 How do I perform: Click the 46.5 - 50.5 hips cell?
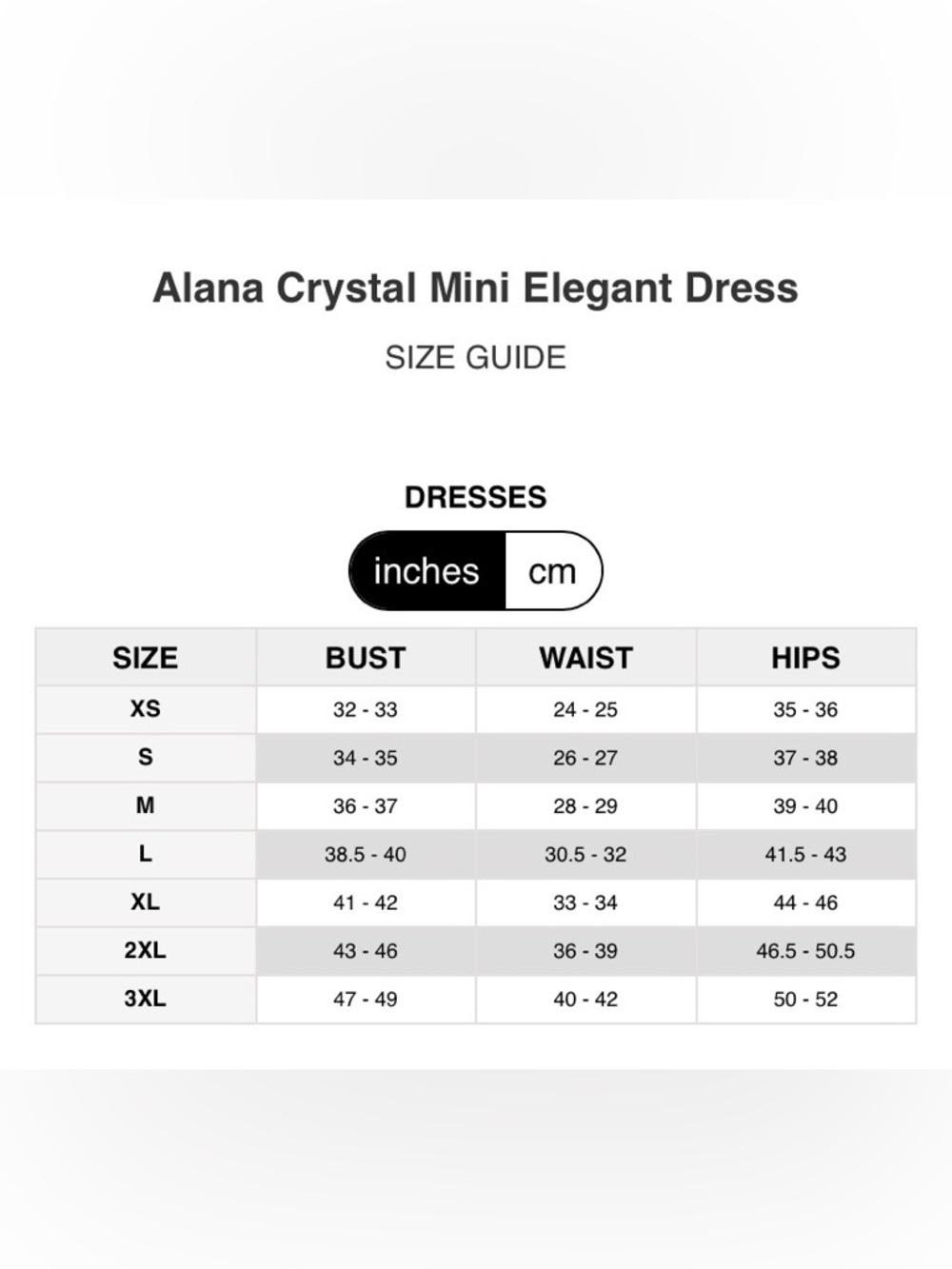(x=806, y=951)
